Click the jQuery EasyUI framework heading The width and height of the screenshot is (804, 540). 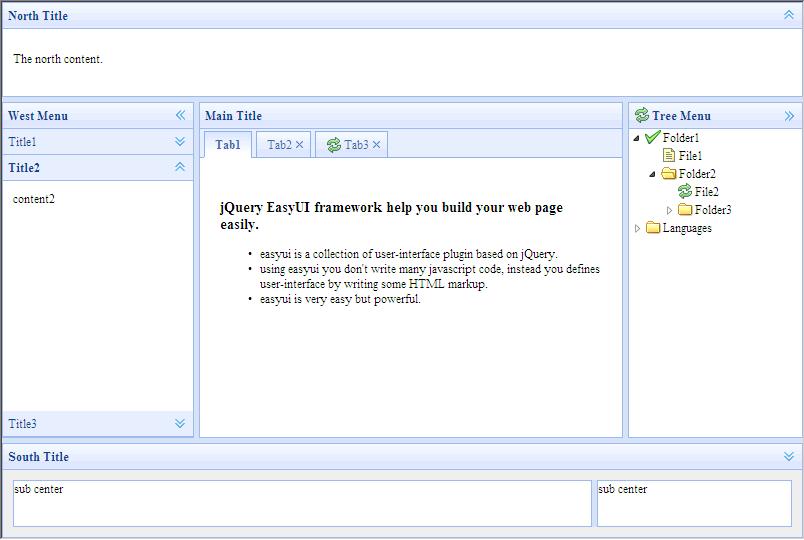[392, 216]
